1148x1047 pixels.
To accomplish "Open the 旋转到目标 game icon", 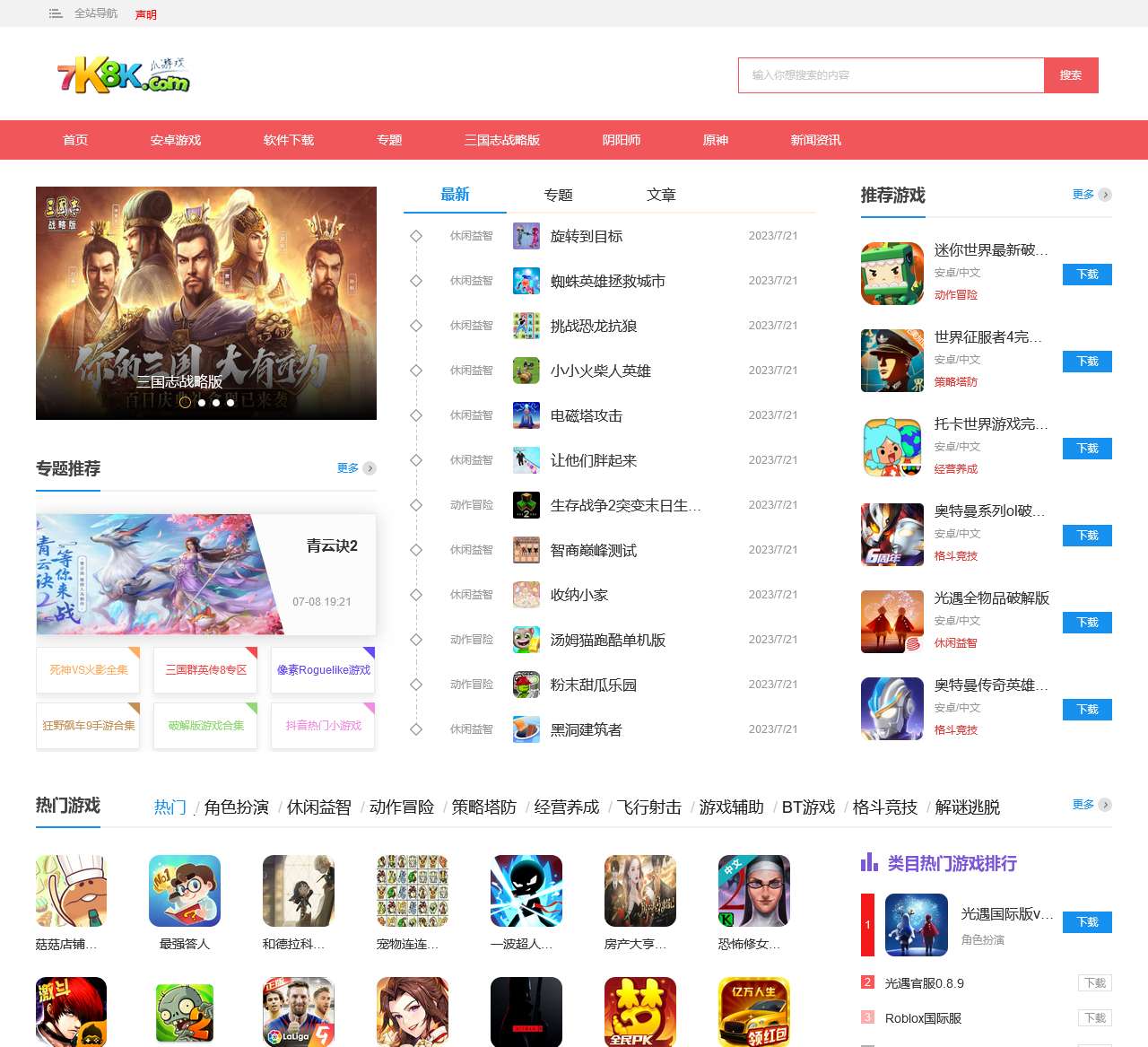I will [526, 236].
